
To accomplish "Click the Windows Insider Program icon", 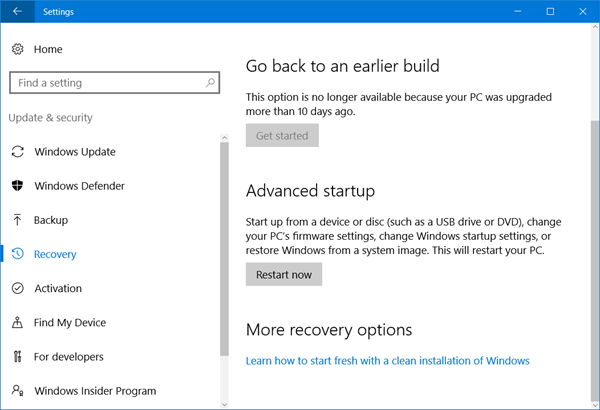I will click(x=17, y=391).
